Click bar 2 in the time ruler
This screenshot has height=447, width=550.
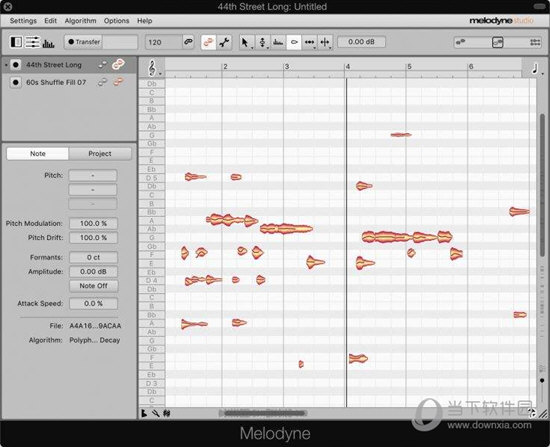[x=226, y=67]
